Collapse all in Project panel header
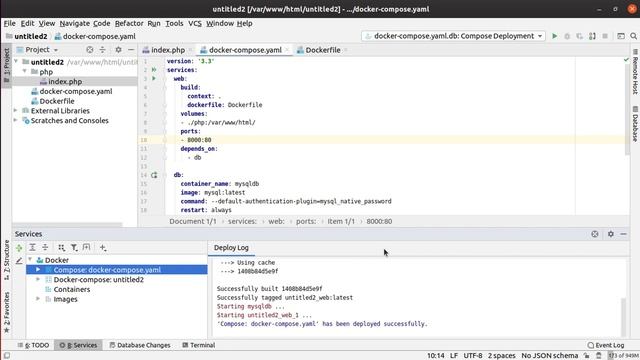 (102, 50)
